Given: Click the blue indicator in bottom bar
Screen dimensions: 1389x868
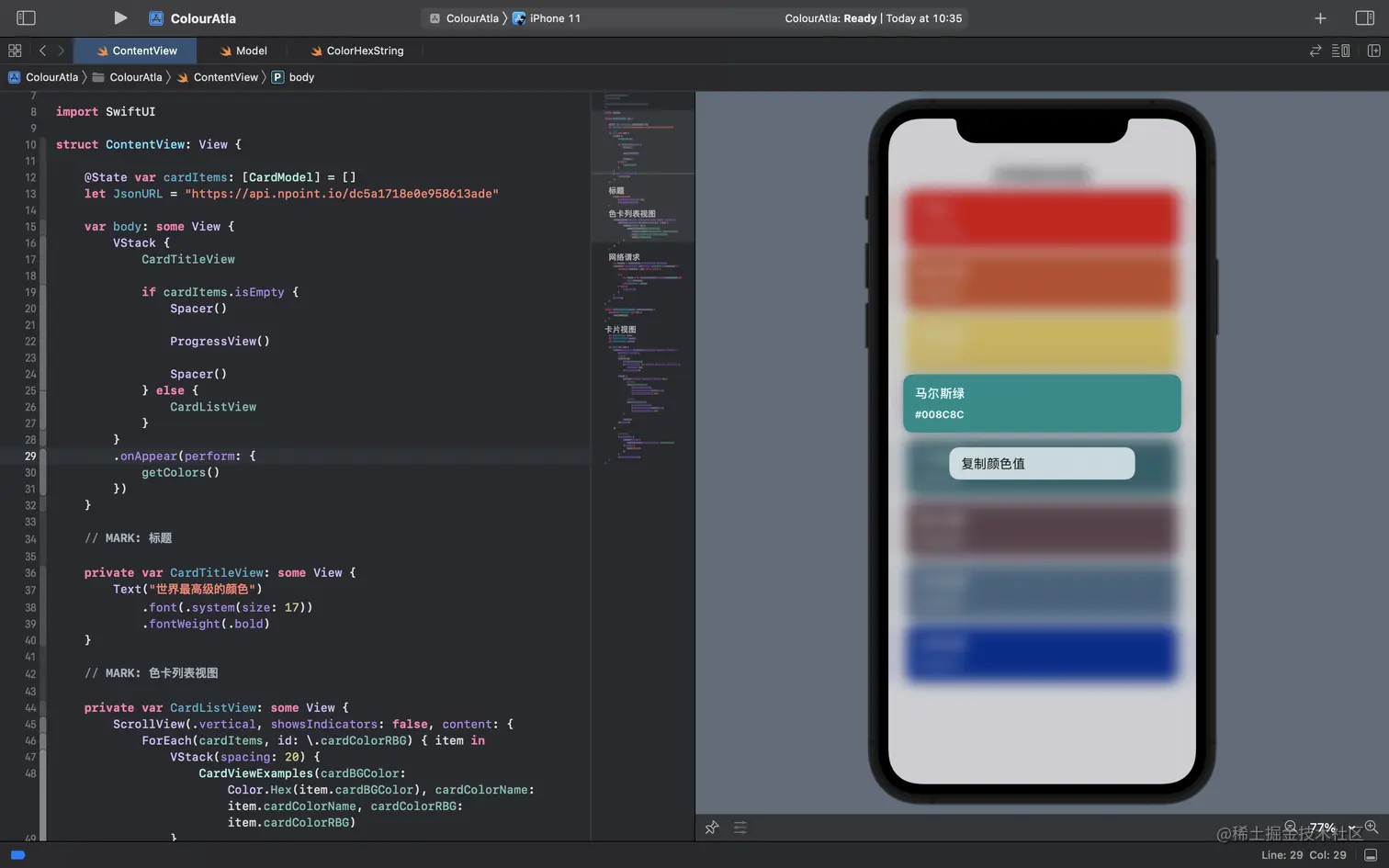Looking at the screenshot, I should click(x=17, y=855).
